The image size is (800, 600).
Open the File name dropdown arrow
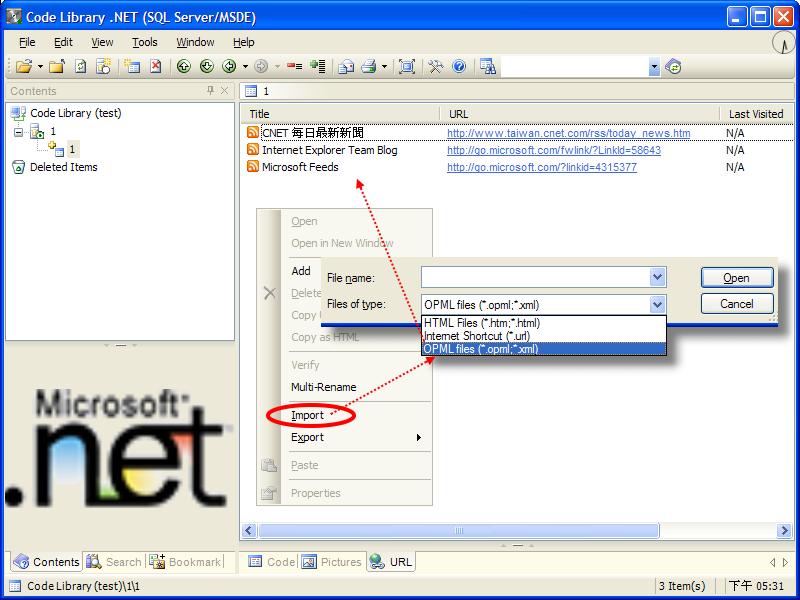pyautogui.click(x=657, y=278)
